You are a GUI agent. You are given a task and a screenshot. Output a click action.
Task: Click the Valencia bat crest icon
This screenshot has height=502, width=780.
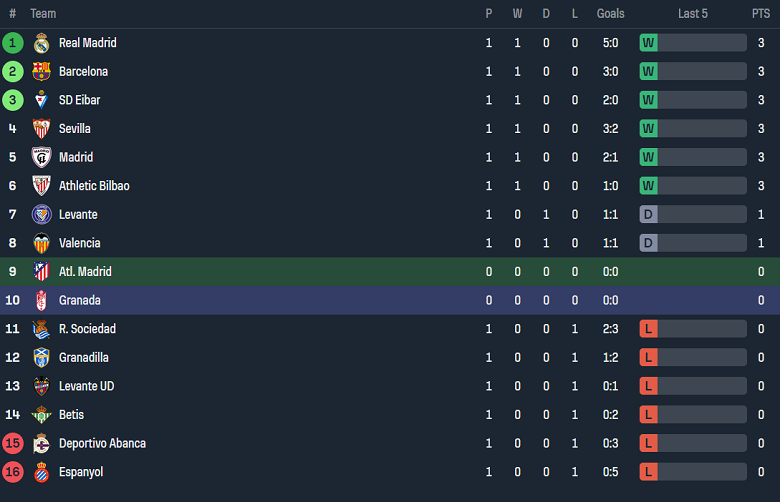click(x=41, y=243)
